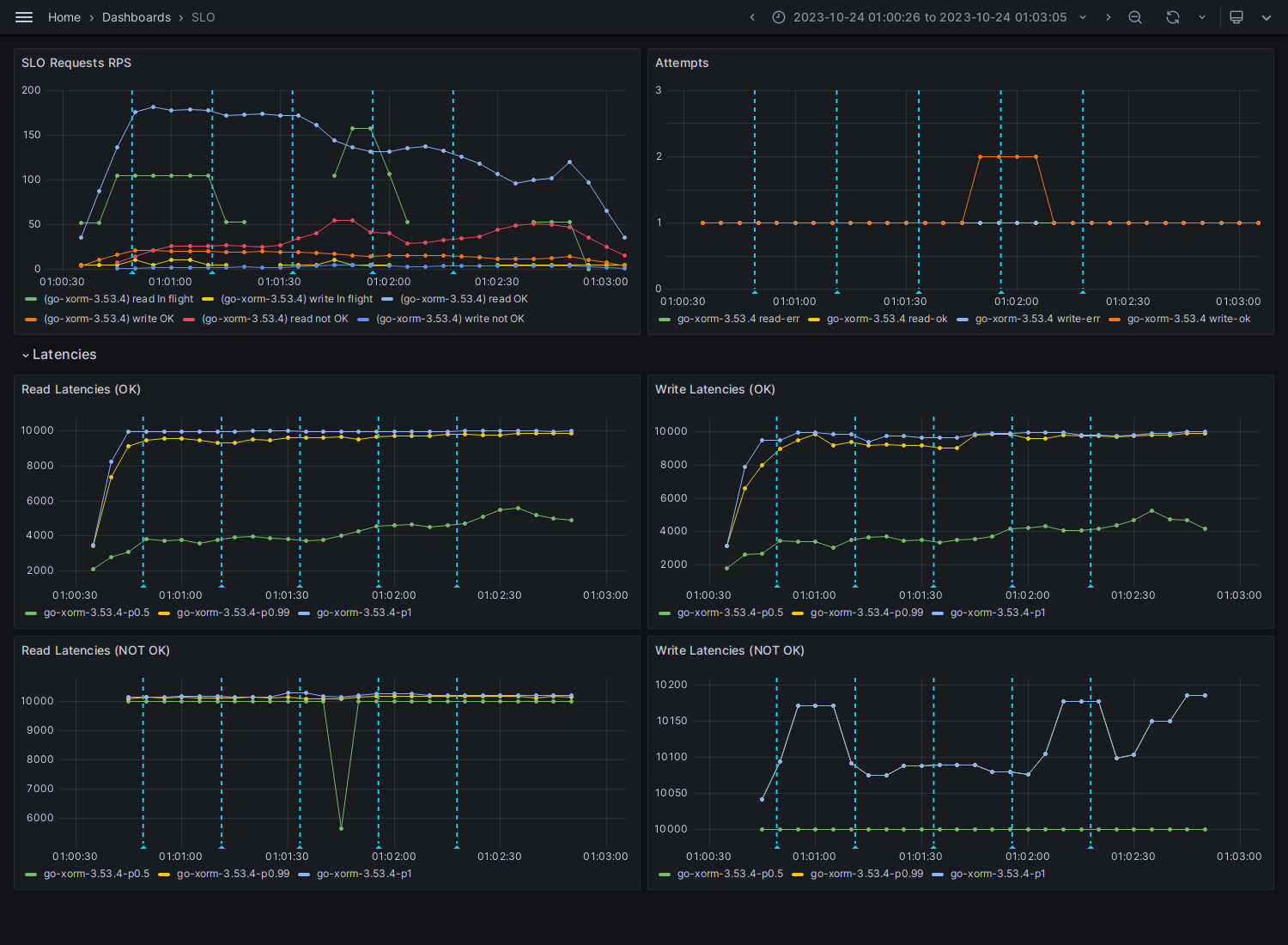Toggle p1 series in Read Latencies (NOT OK) legend
Screen dimensions: 1288x945
[364, 874]
